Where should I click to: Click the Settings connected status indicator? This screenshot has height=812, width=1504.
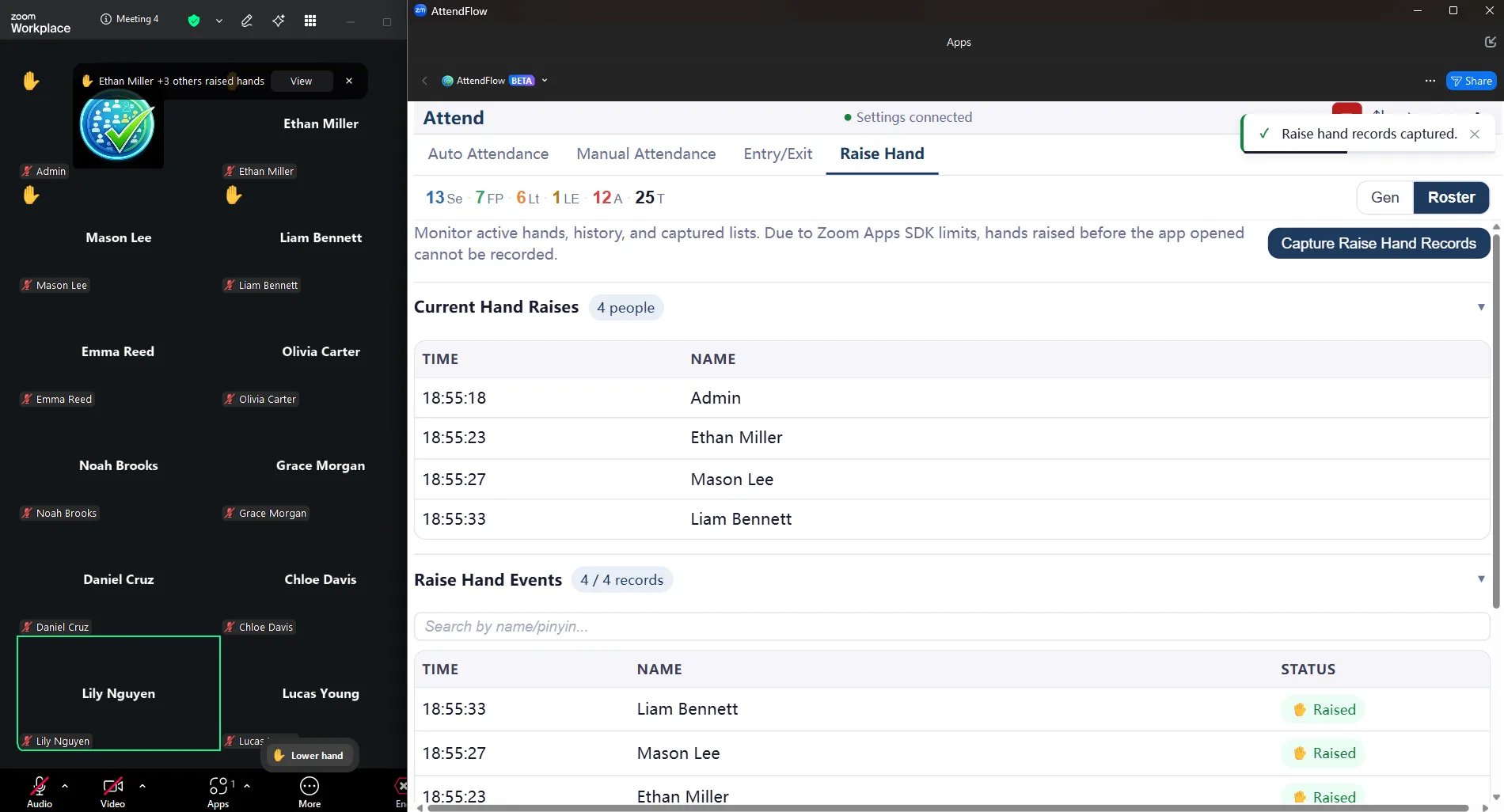[x=908, y=117]
